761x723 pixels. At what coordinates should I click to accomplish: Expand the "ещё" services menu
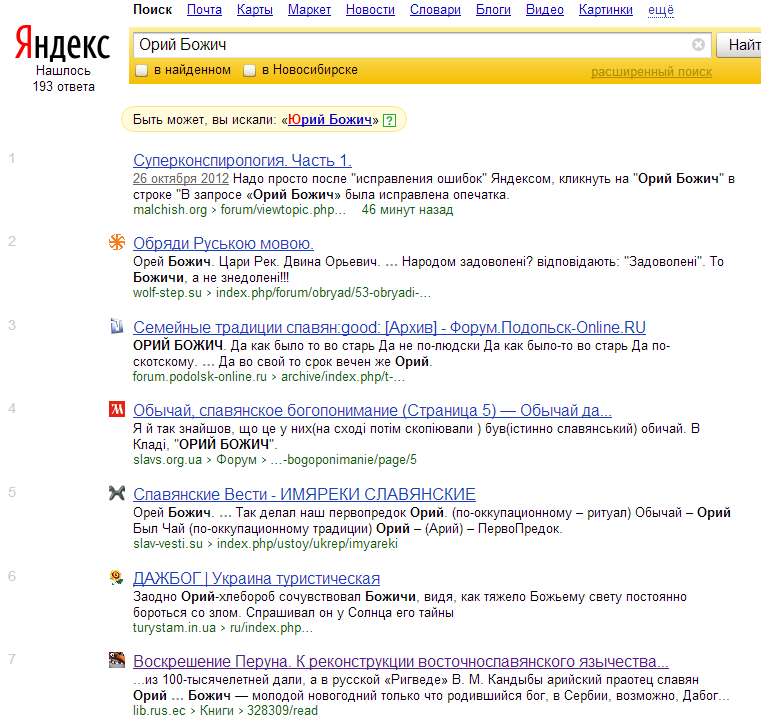(660, 10)
